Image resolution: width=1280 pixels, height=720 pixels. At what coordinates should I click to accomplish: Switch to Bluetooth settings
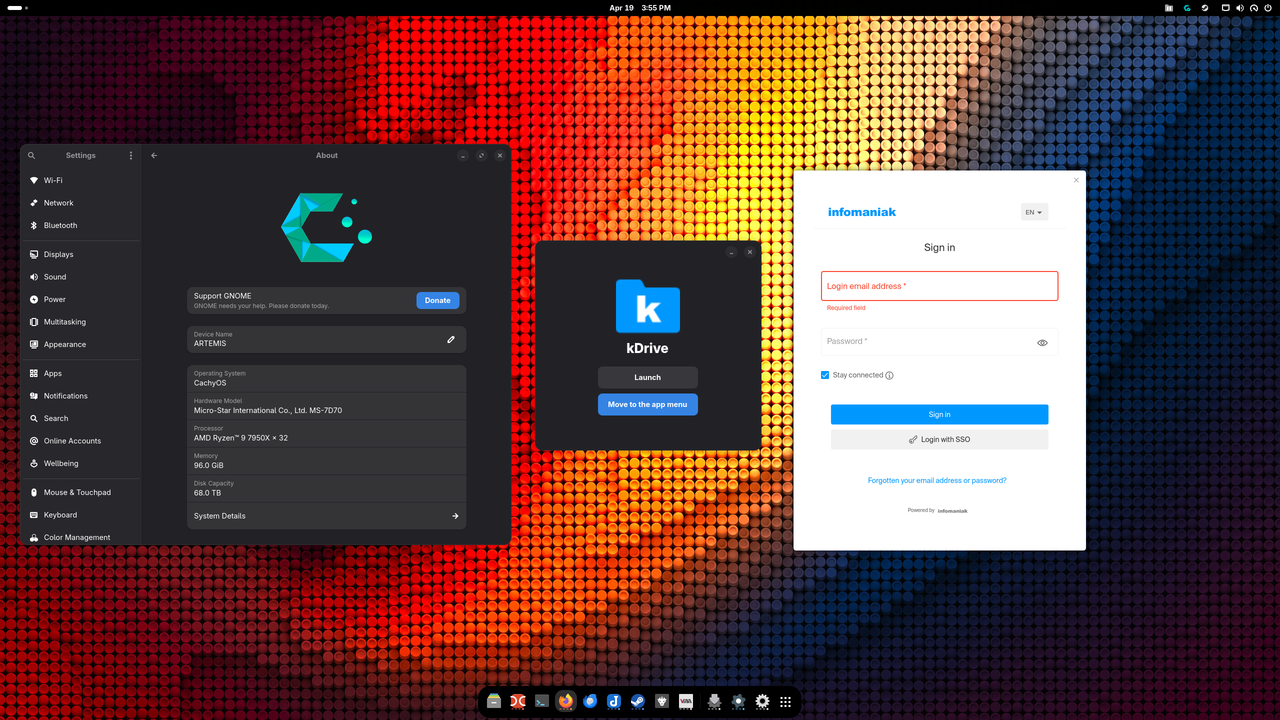coord(80,226)
